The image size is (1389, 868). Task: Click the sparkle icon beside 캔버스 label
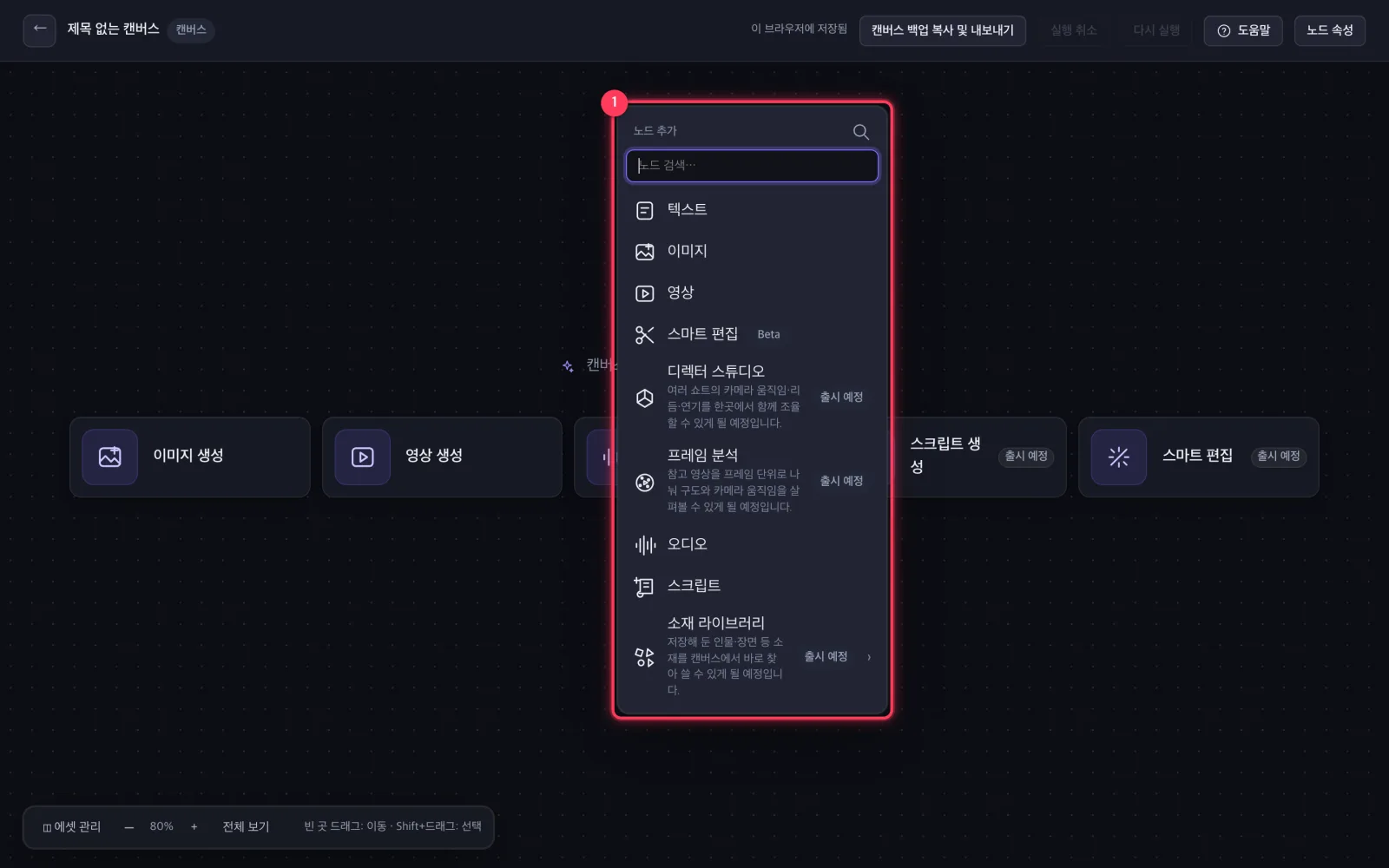click(x=568, y=366)
